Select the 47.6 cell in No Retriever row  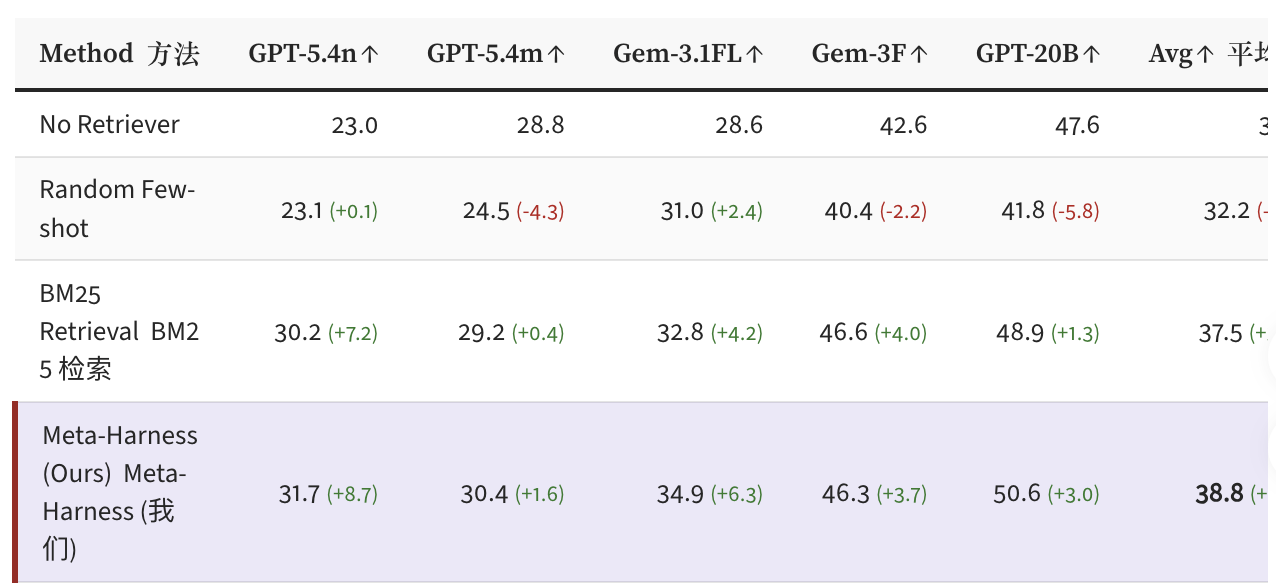(1076, 125)
